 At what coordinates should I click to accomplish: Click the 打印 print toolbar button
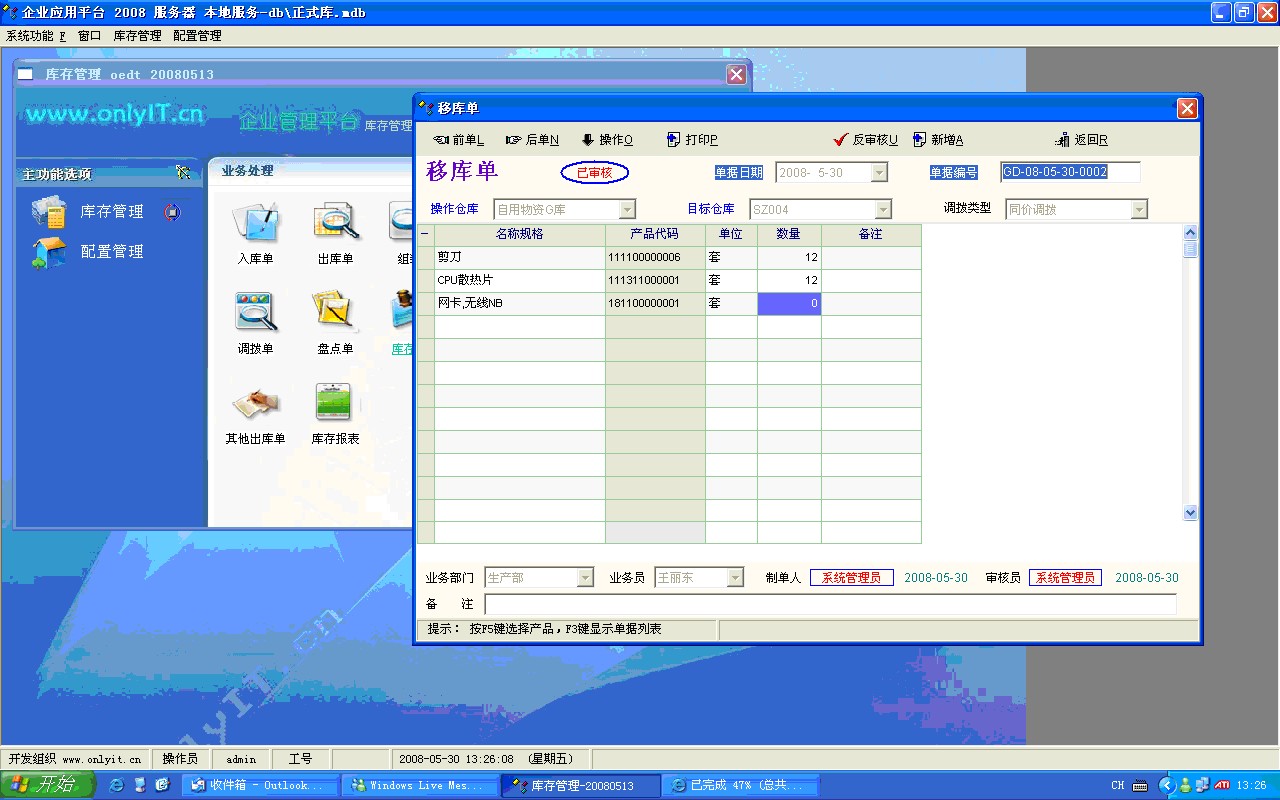pyautogui.click(x=692, y=140)
